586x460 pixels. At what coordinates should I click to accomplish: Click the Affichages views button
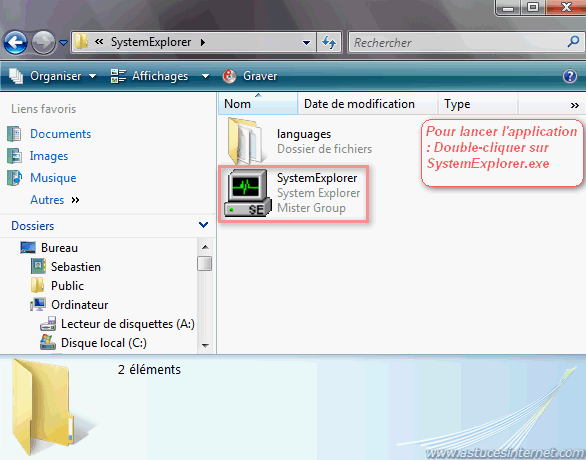(x=160, y=76)
